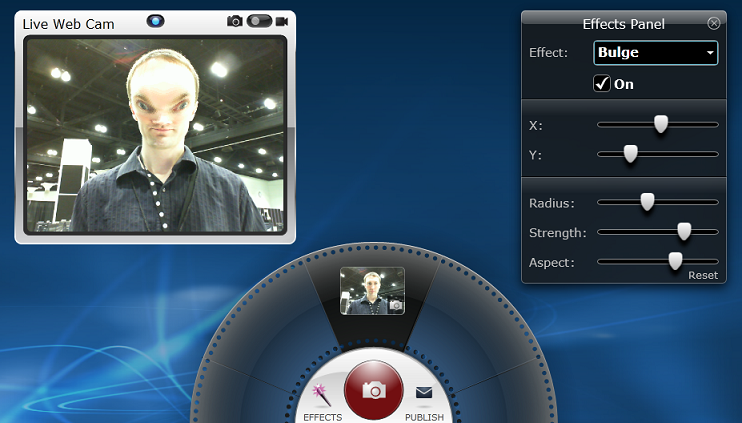The height and width of the screenshot is (423, 742).
Task: Click the video camera icon in Live Web Cam
Action: click(x=282, y=21)
